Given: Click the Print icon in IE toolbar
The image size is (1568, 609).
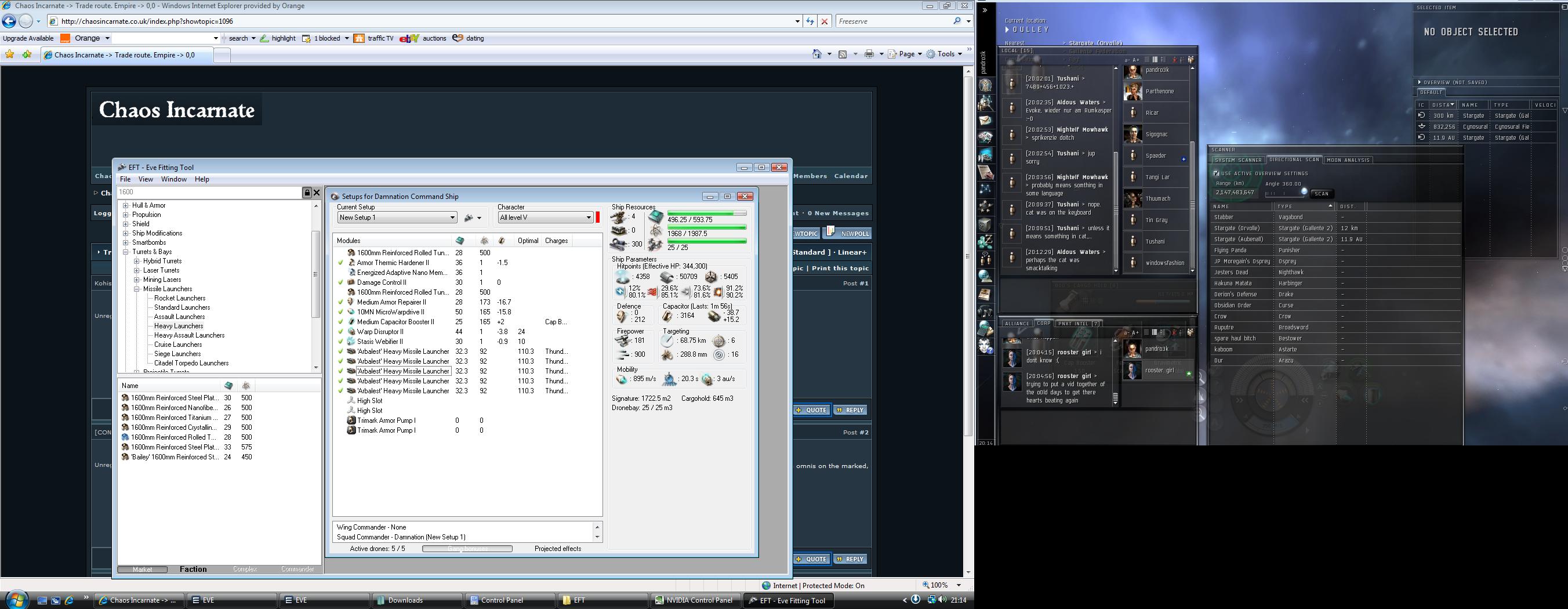Looking at the screenshot, I should pos(869,54).
